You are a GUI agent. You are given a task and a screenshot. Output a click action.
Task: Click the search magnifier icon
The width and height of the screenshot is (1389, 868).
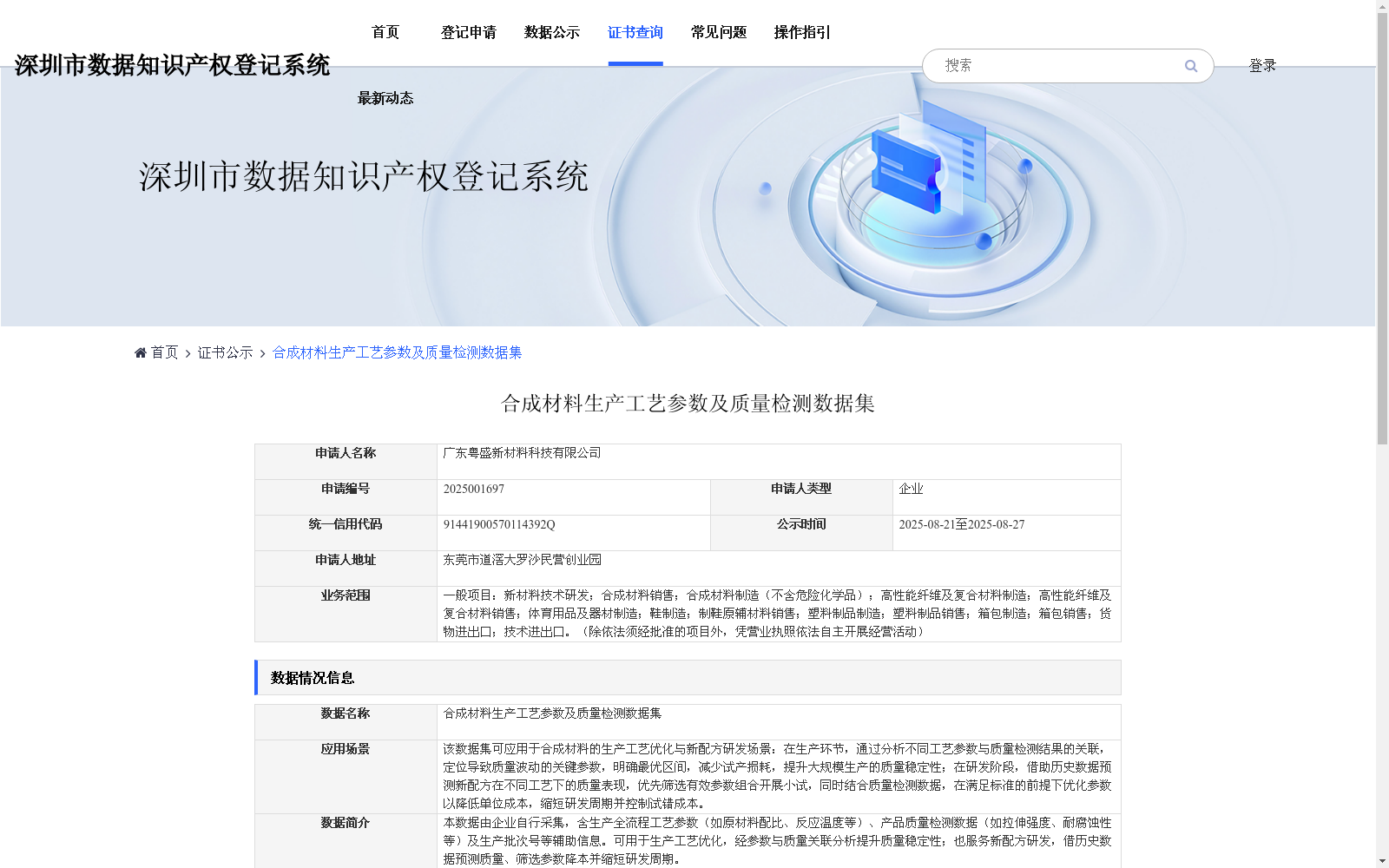1190,65
